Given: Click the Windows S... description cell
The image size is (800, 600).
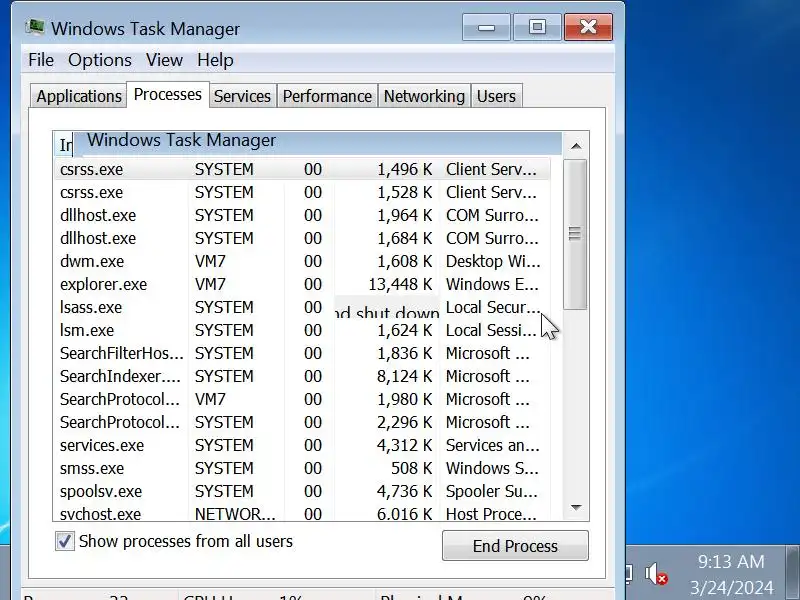Looking at the screenshot, I should (492, 468).
